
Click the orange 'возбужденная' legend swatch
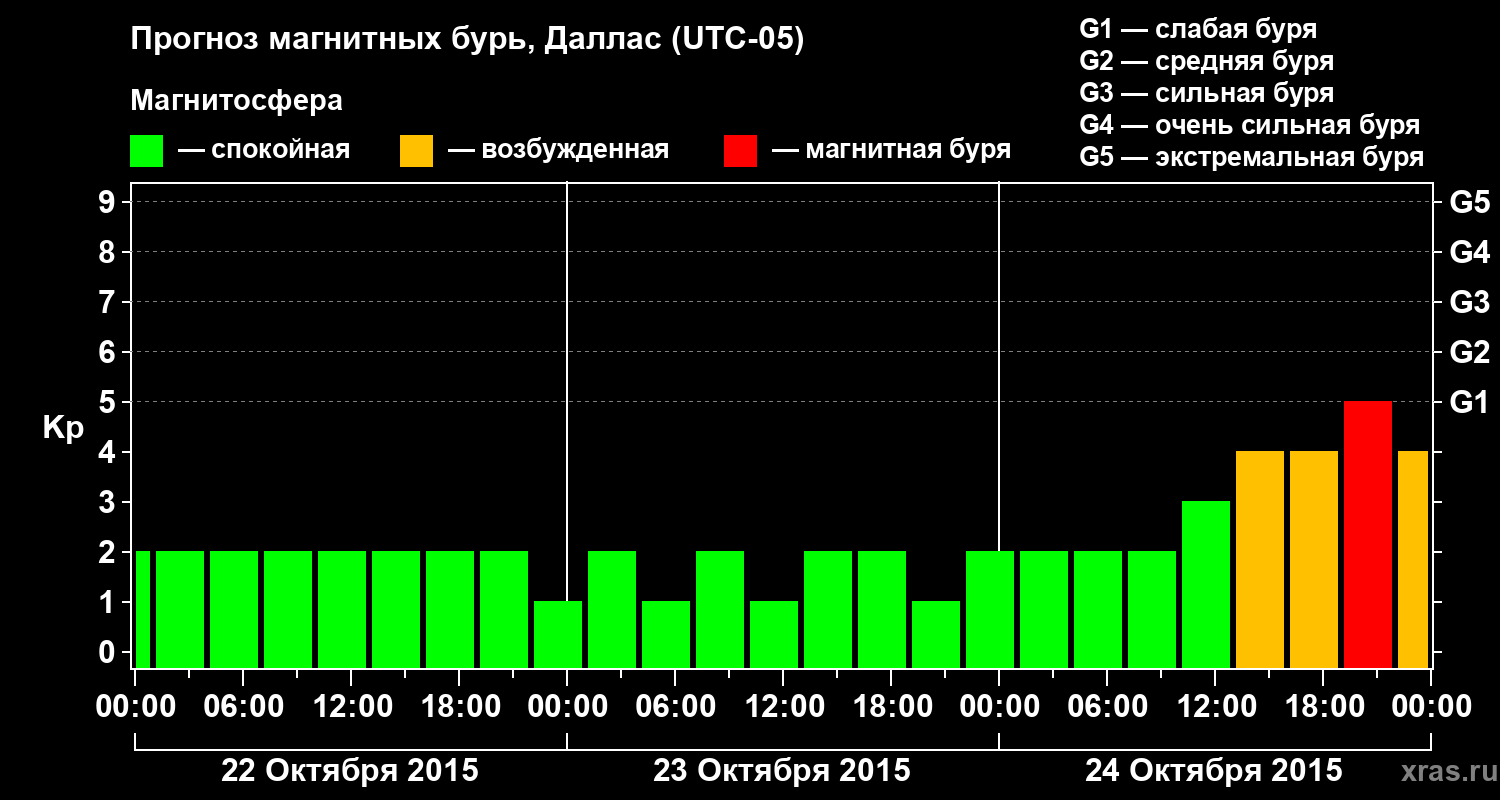416,151
